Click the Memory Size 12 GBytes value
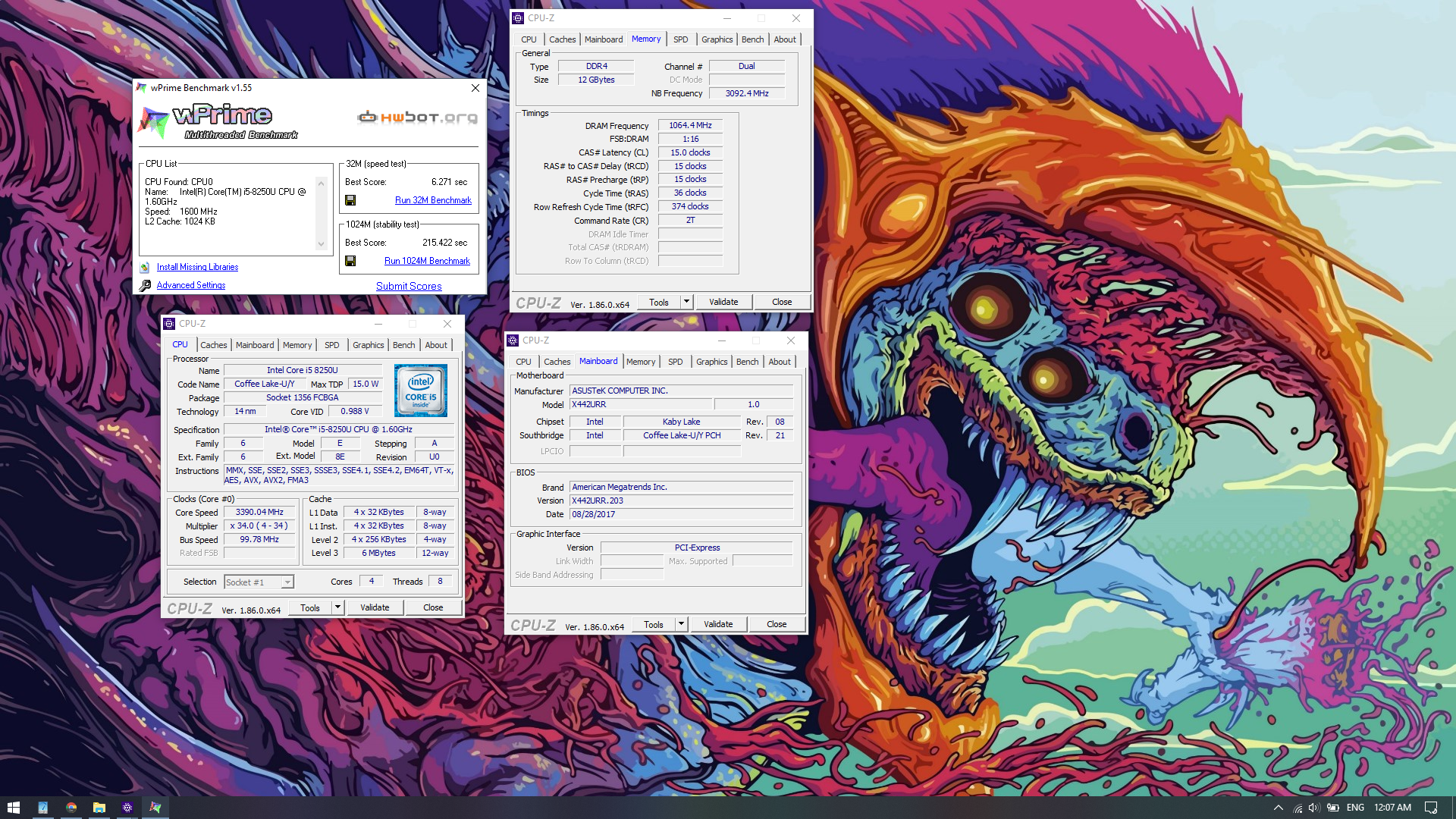This screenshot has width=1456, height=819. [596, 80]
